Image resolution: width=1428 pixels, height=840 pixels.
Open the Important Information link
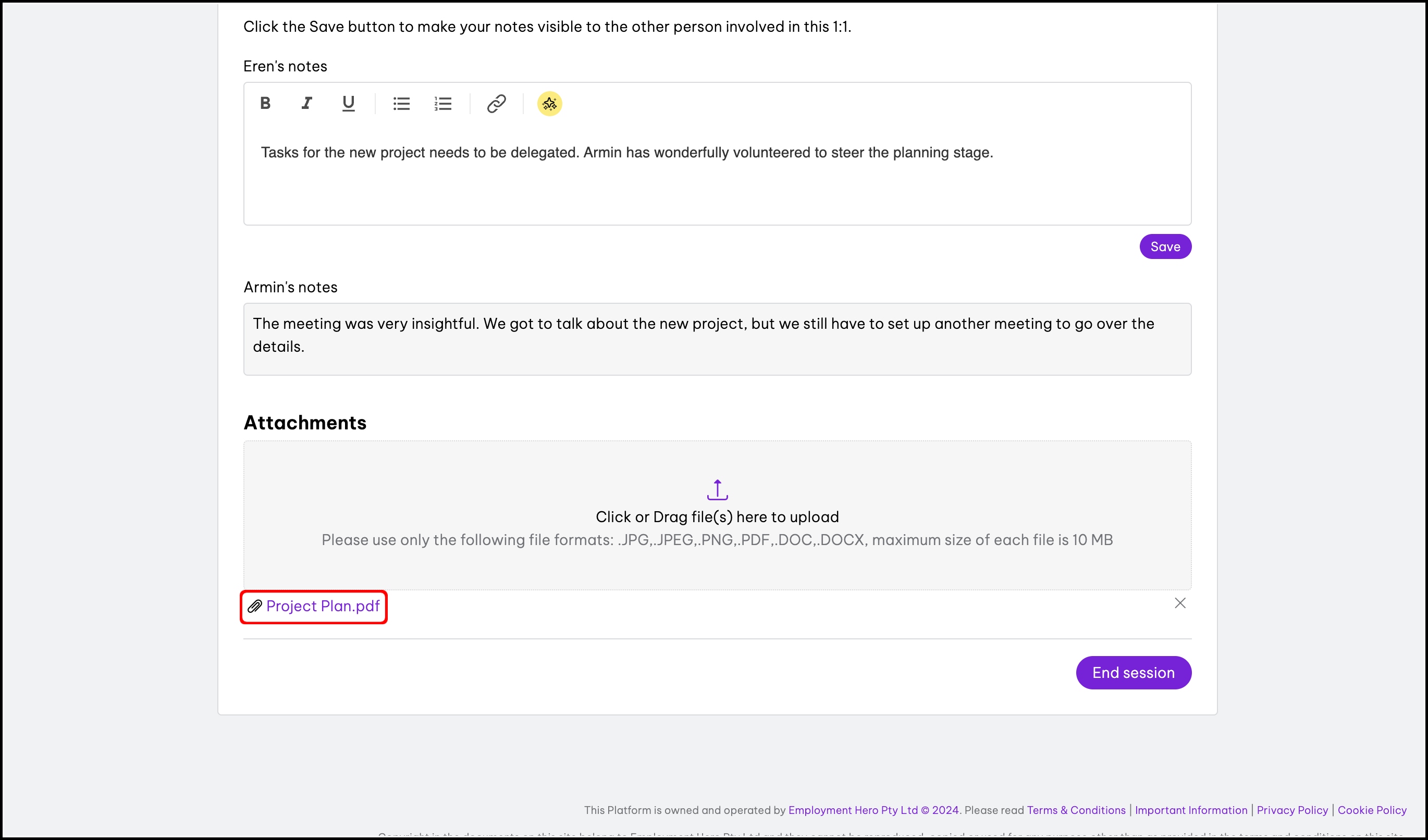[1190, 810]
